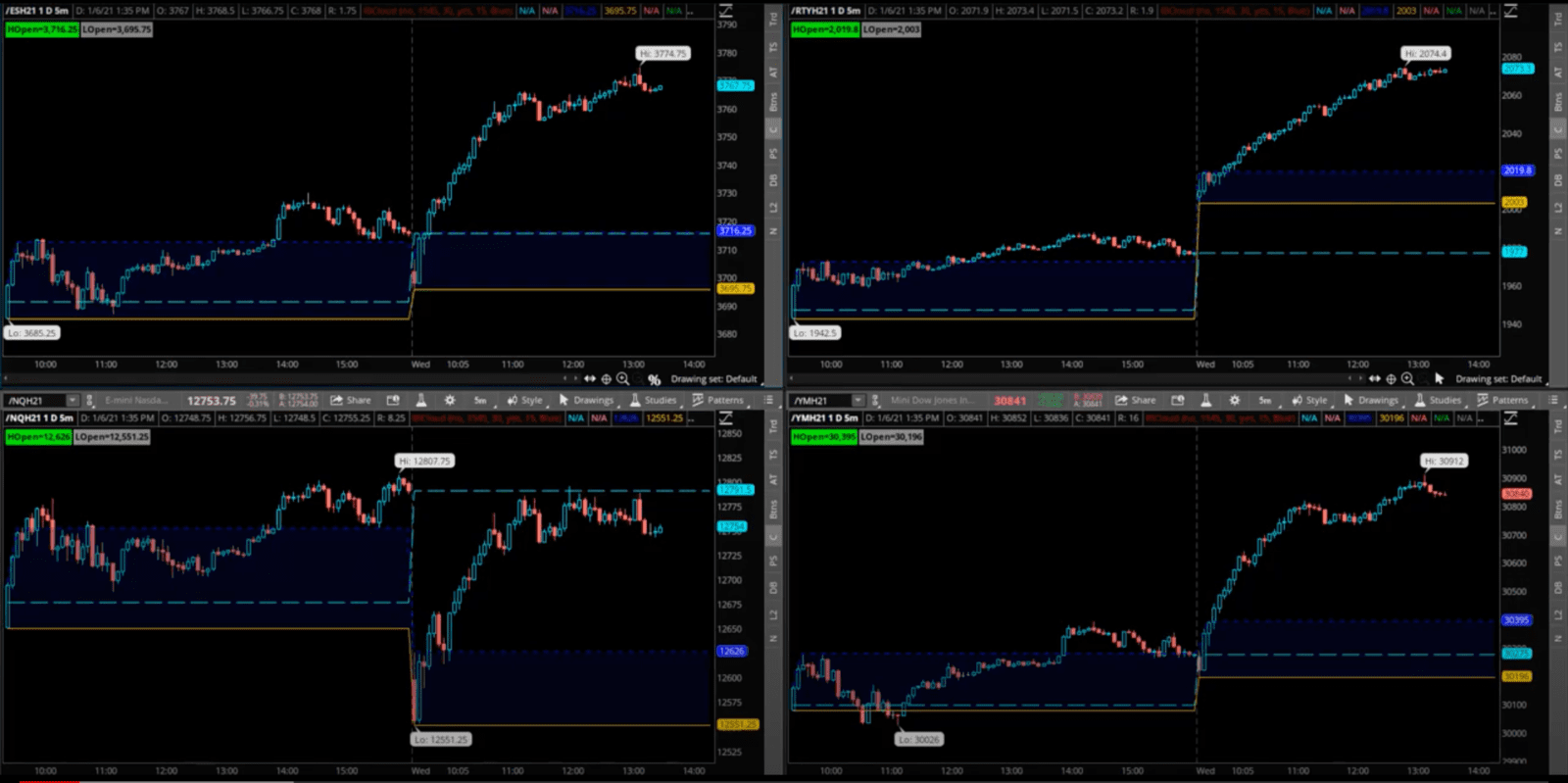The height and width of the screenshot is (783, 1568).
Task: Click the Lo: 12551.25 bubble on the /NQ chart
Action: 440,740
